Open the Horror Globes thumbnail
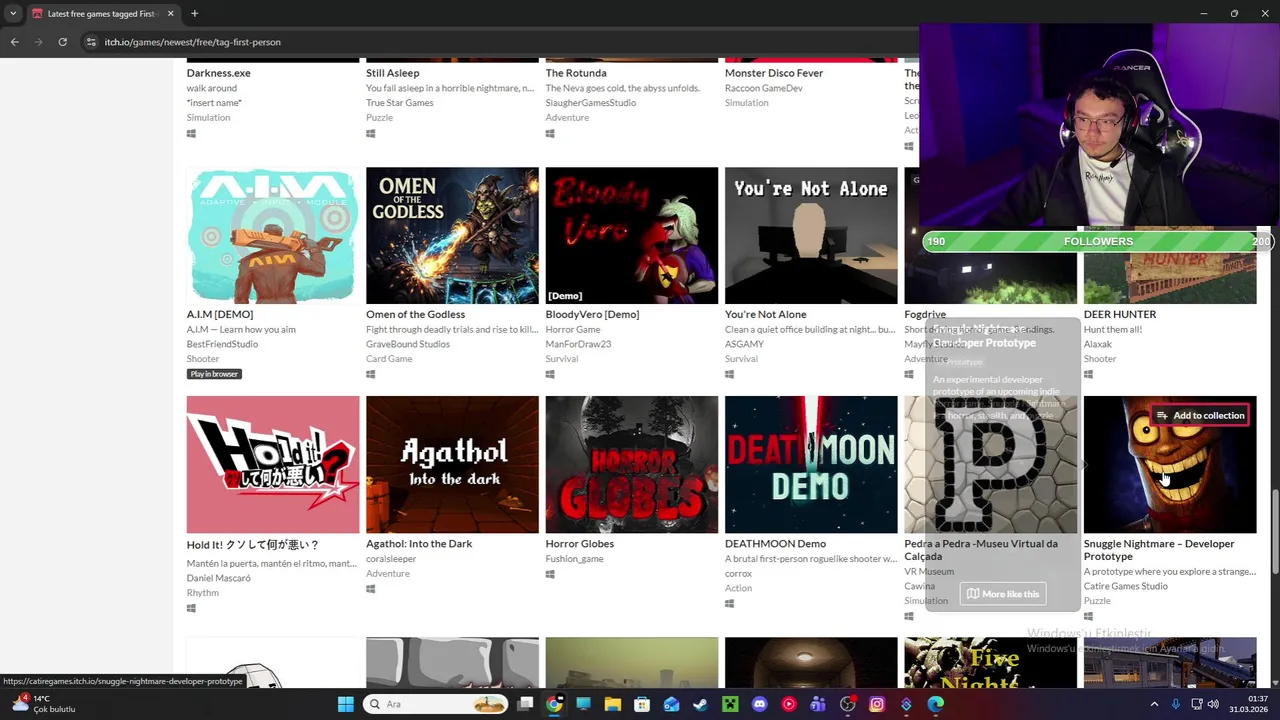The image size is (1280, 720). (x=632, y=465)
